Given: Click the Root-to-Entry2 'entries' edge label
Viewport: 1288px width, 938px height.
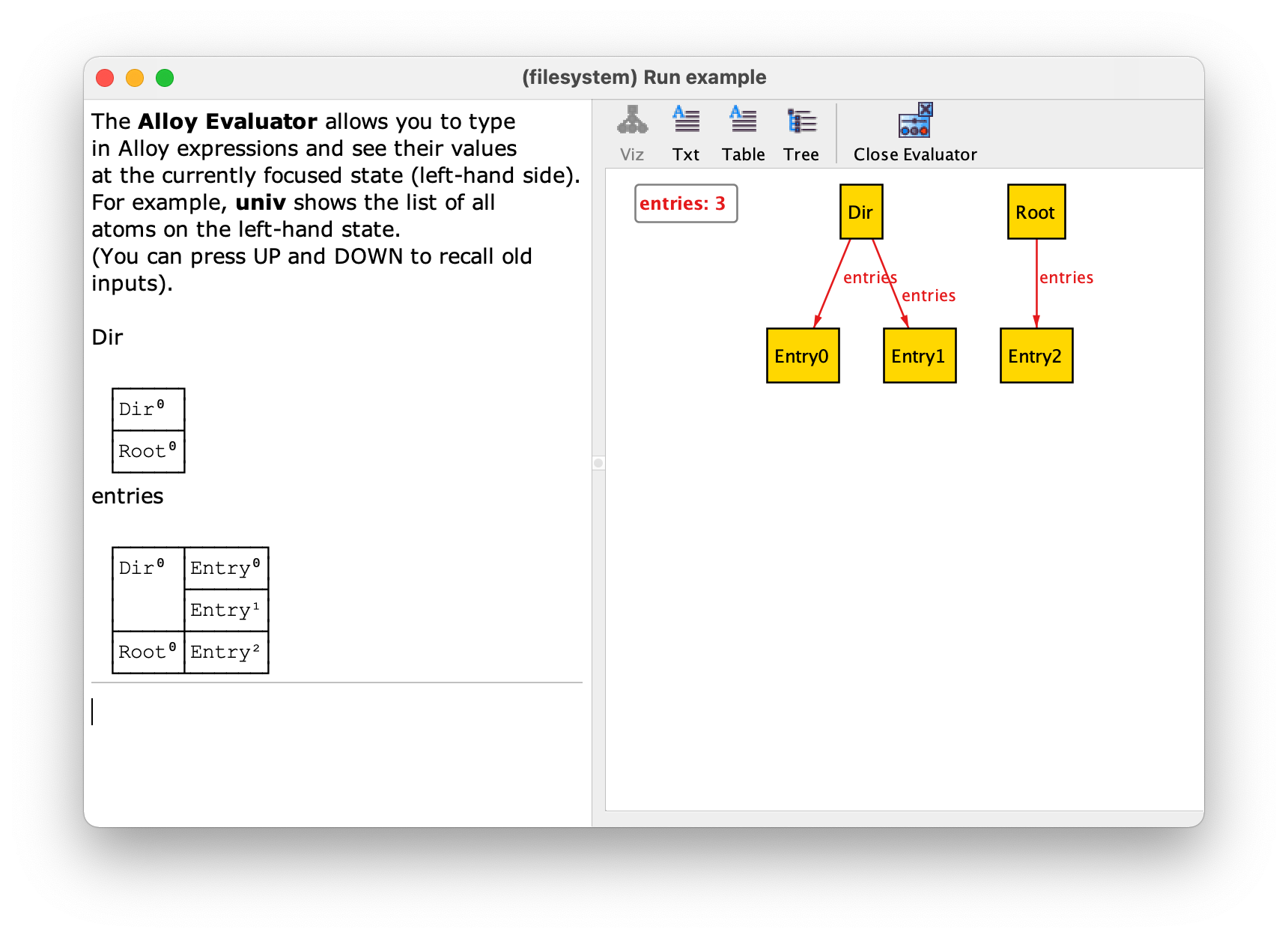Looking at the screenshot, I should [x=1066, y=278].
